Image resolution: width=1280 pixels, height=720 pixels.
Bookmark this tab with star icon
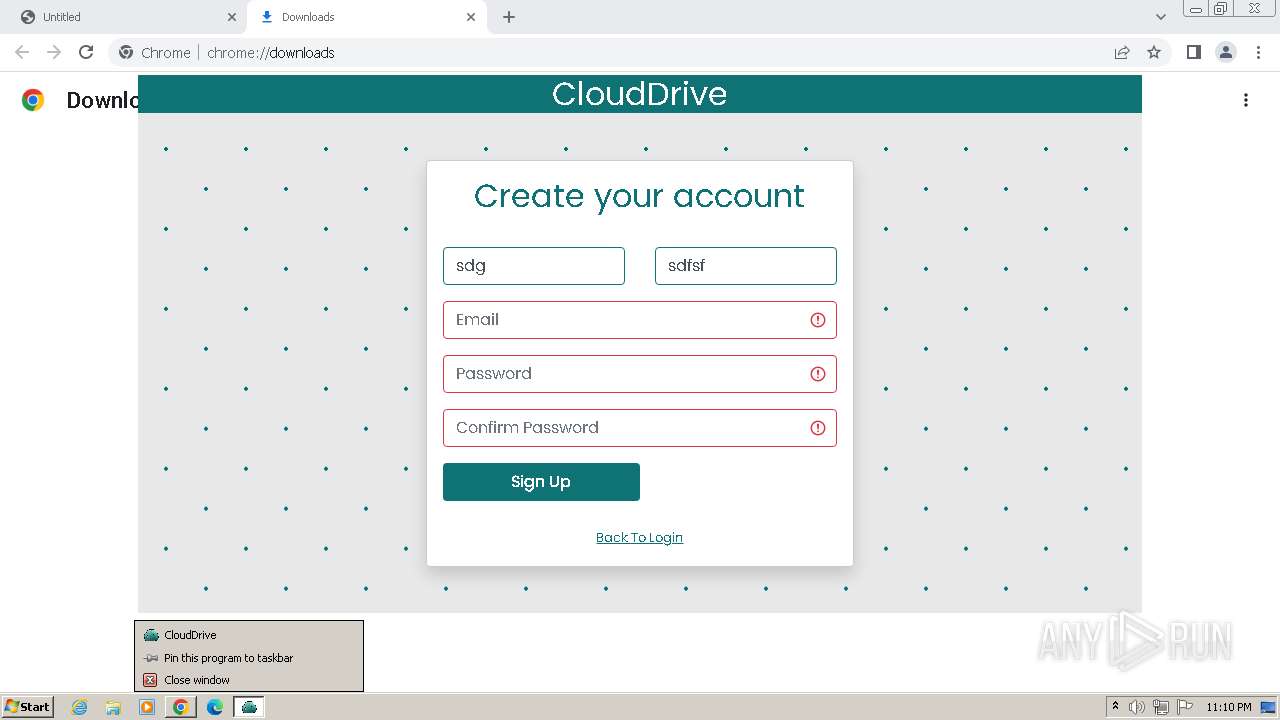1154,52
